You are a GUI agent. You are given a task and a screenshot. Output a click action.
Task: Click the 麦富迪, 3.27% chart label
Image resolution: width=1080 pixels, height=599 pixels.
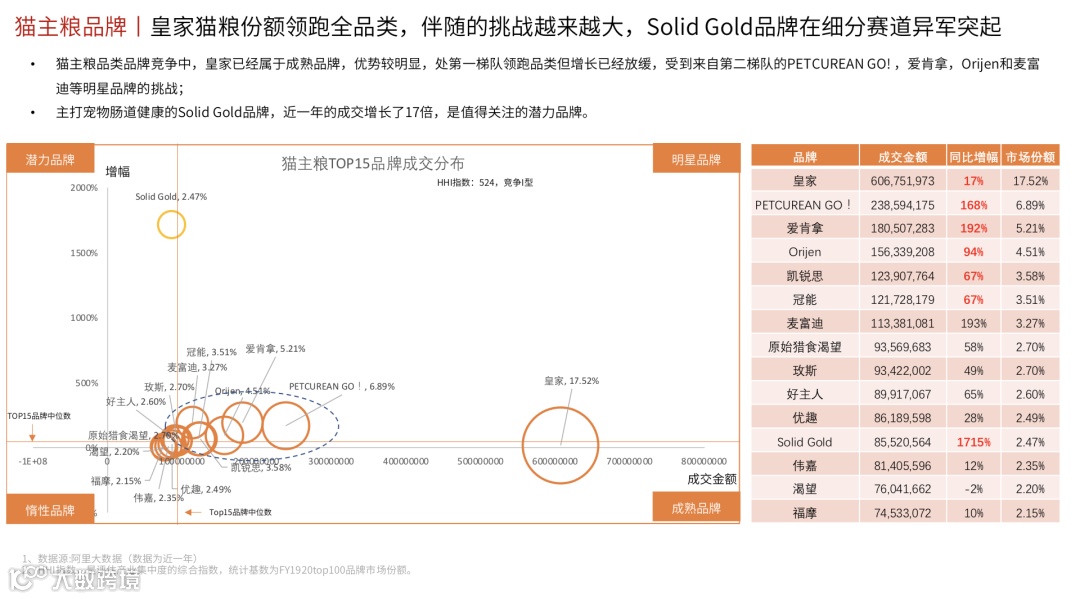click(x=197, y=367)
